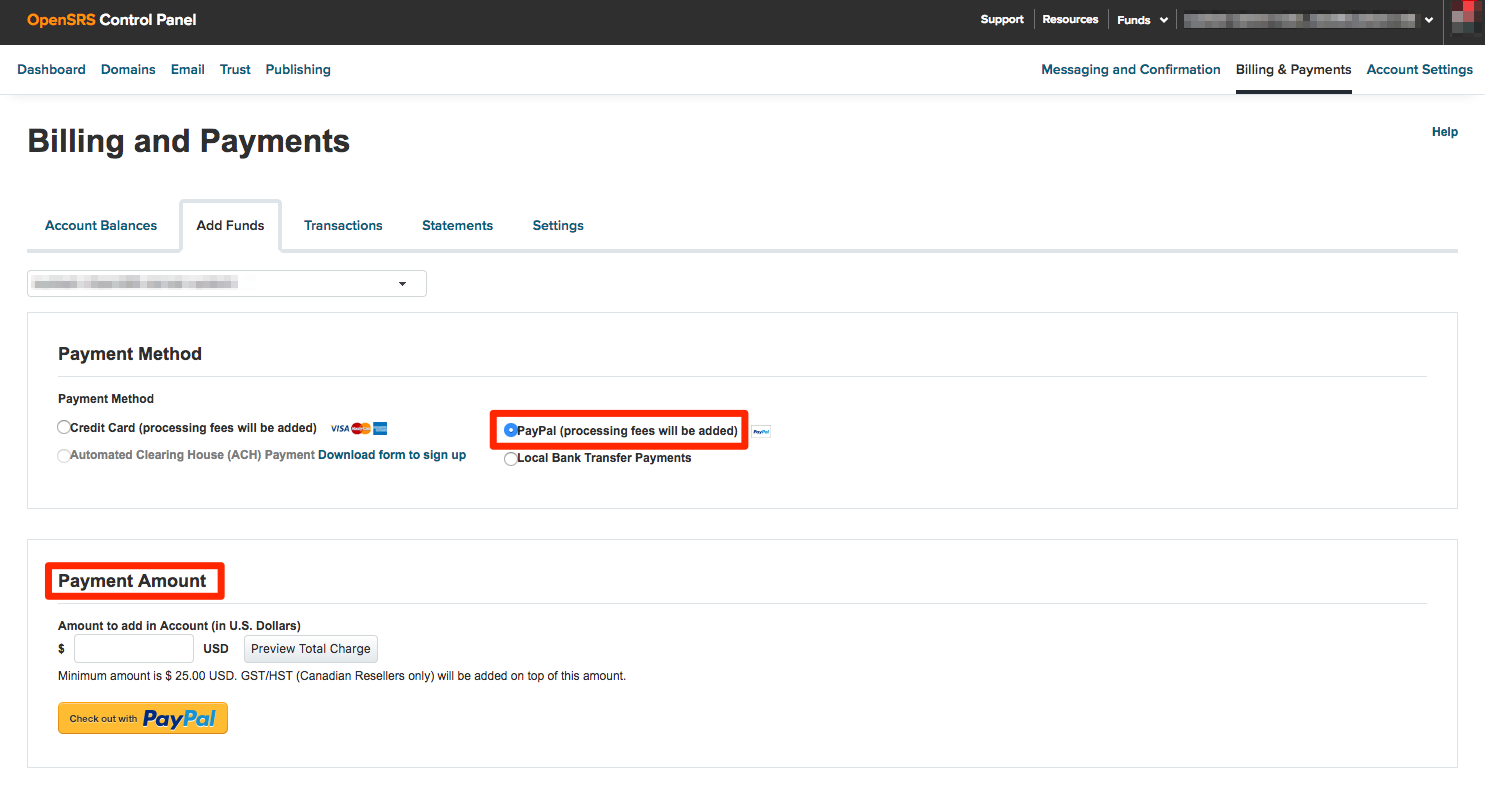The image size is (1485, 800).
Task: Click the Support link in header
Action: pyautogui.click(x=1002, y=20)
